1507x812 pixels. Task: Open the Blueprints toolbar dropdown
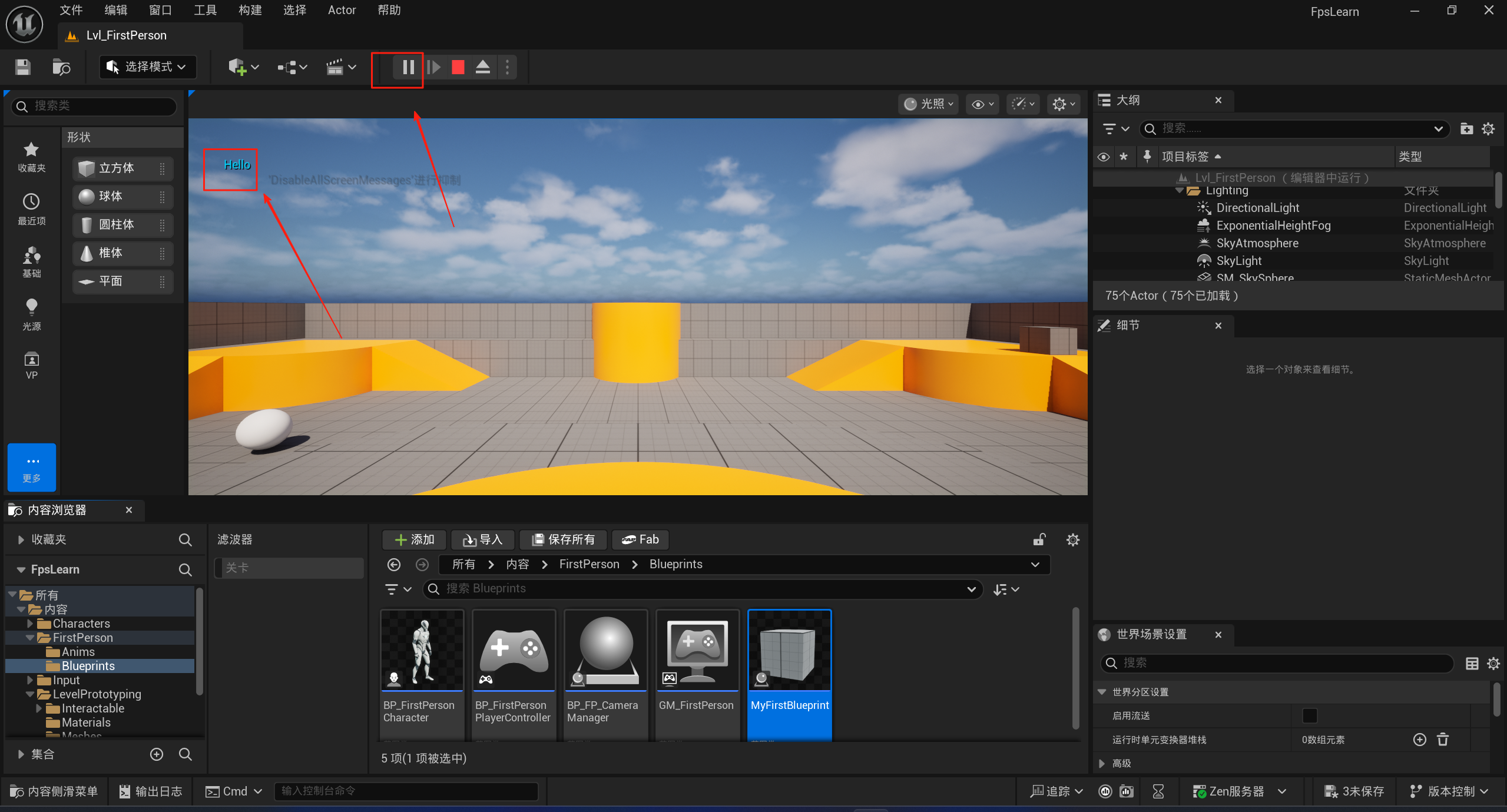293,67
